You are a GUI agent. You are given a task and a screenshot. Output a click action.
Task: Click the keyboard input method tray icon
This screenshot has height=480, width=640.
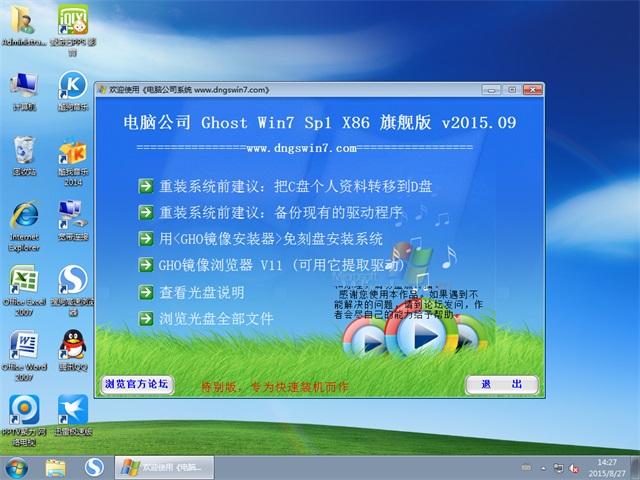[527, 468]
